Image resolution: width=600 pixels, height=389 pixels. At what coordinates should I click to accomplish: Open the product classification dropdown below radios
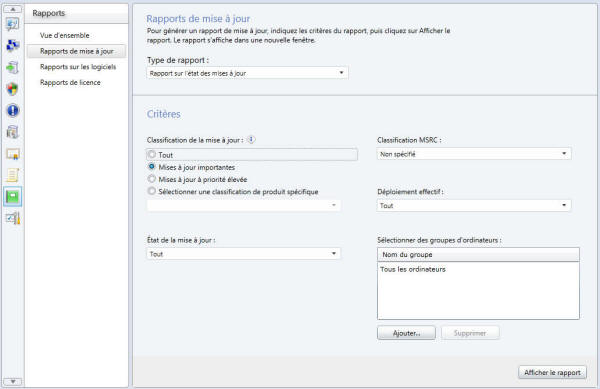click(243, 205)
